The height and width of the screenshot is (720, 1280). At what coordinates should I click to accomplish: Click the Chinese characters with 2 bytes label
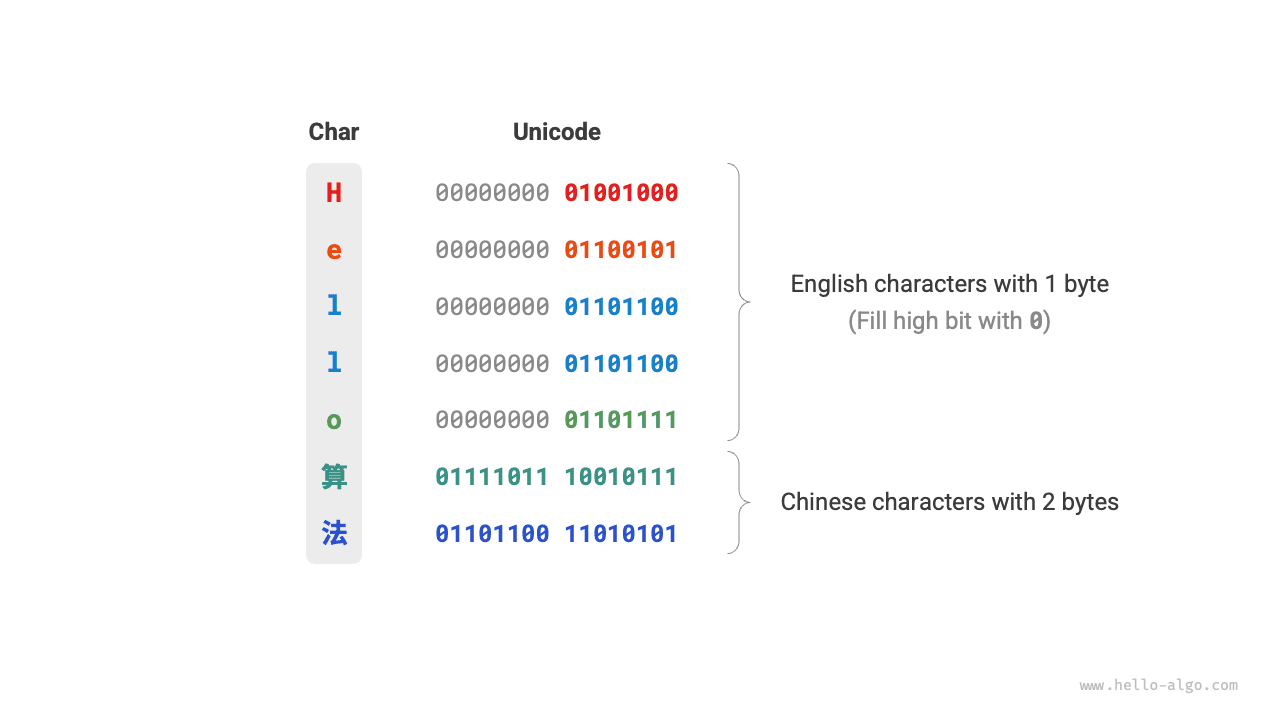[x=949, y=502]
